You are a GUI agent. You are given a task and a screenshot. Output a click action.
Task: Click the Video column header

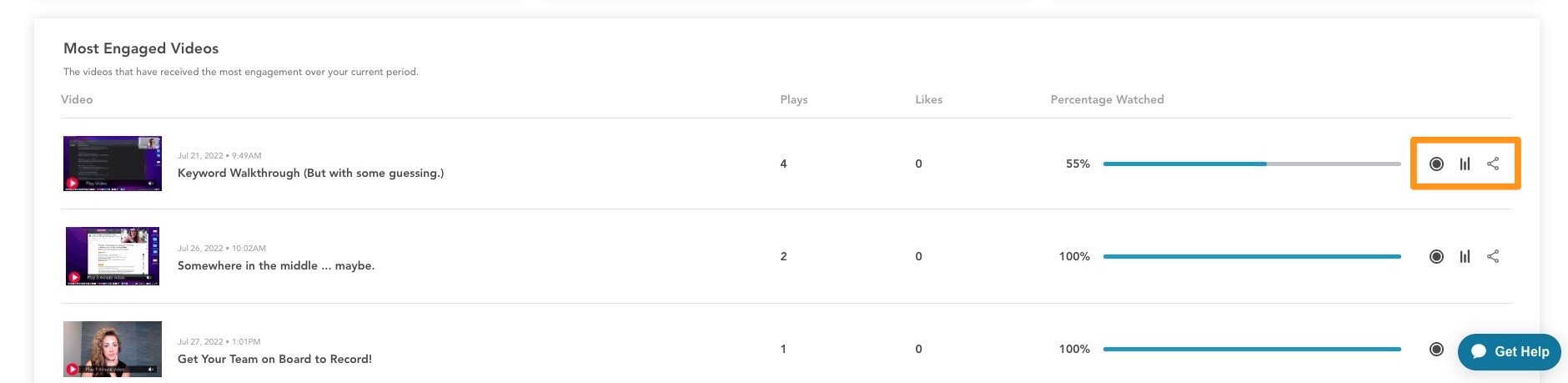click(77, 99)
